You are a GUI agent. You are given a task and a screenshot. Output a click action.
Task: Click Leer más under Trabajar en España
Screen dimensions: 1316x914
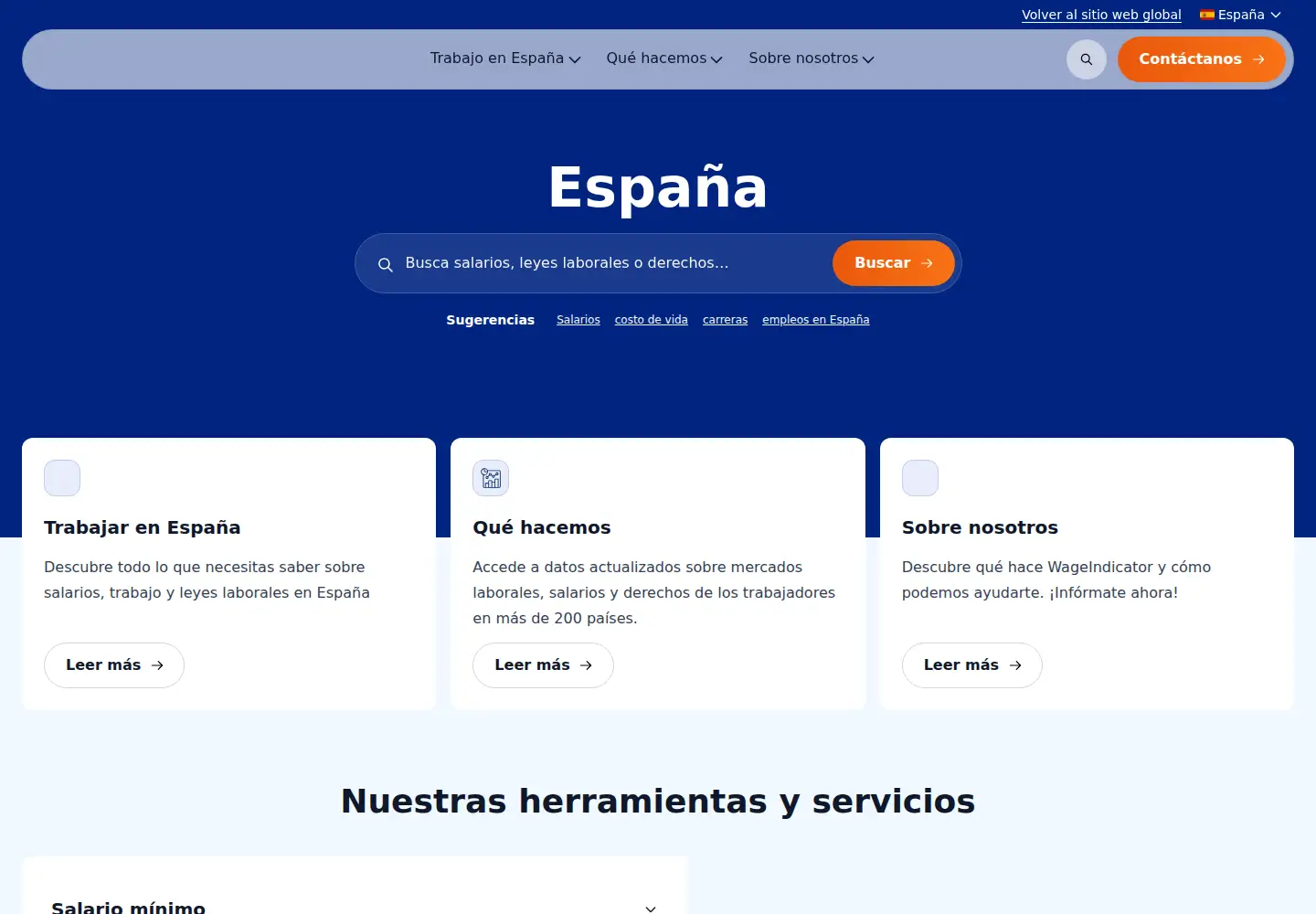click(x=114, y=665)
